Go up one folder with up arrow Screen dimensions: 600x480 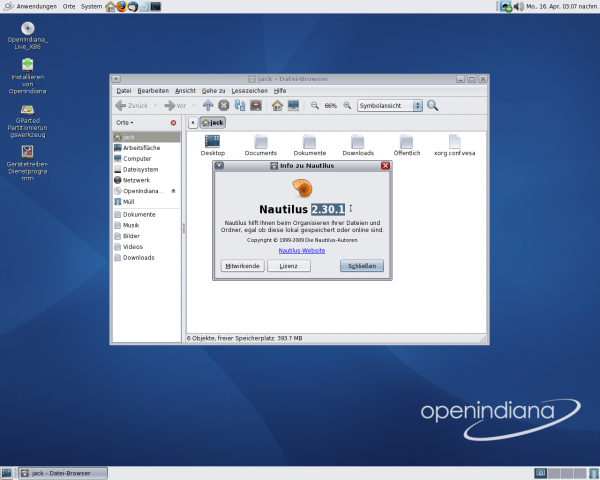click(208, 105)
